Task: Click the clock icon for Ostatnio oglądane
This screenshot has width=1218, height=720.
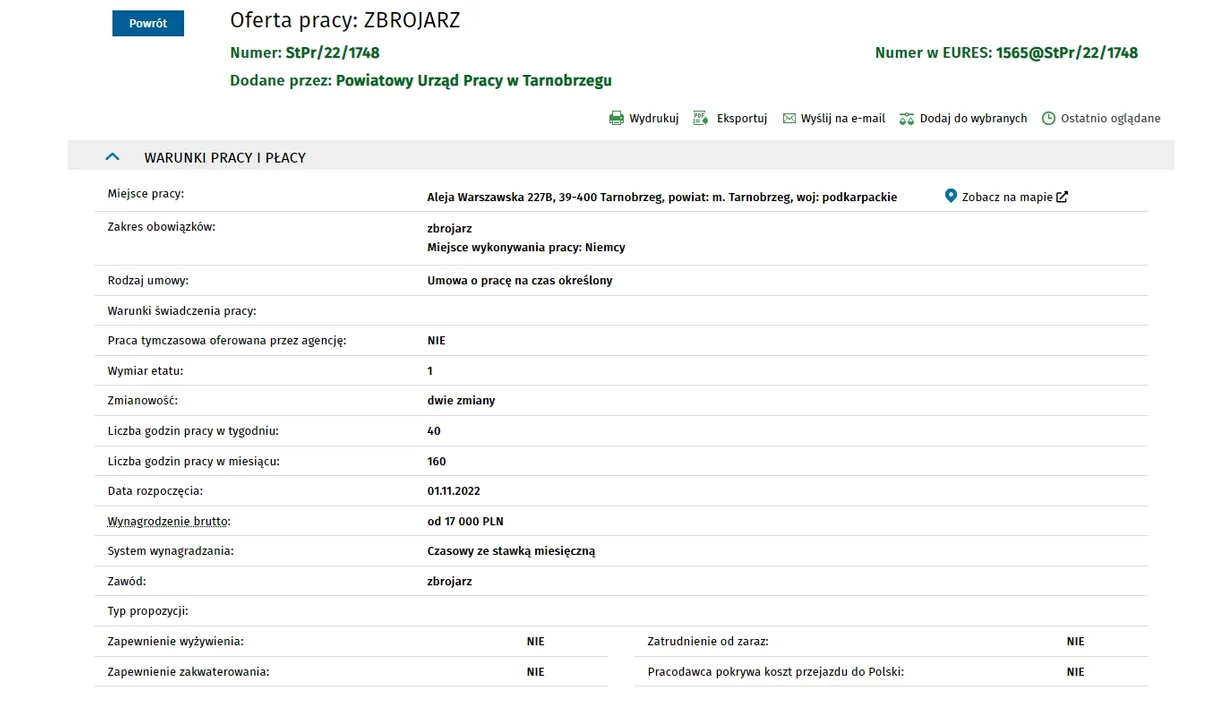Action: [x=1049, y=118]
